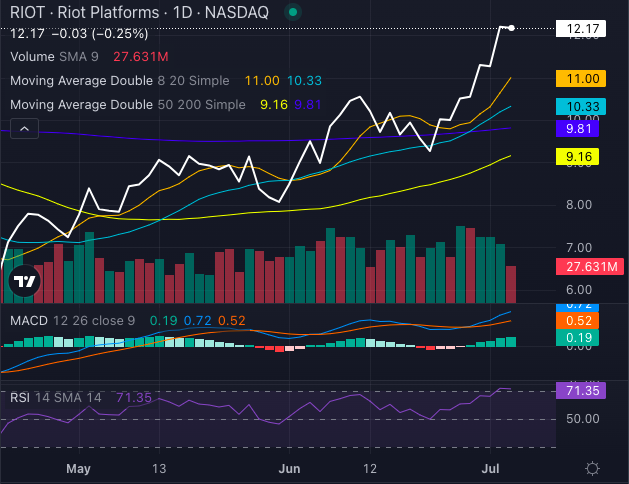The height and width of the screenshot is (484, 629).
Task: Select the RSI 14 SMA 14 legend
Action: [x=55, y=397]
